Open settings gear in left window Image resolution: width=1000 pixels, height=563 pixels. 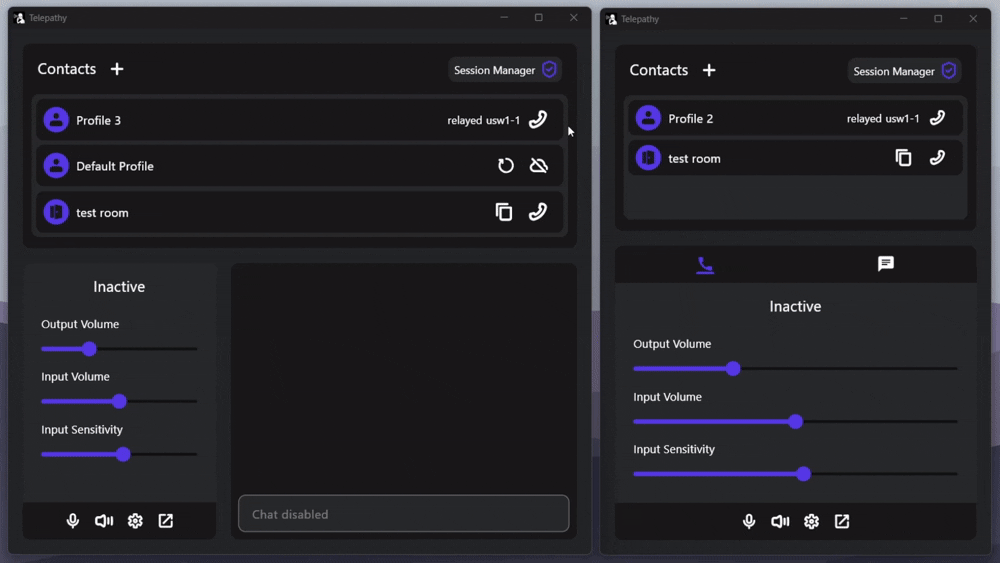point(135,521)
